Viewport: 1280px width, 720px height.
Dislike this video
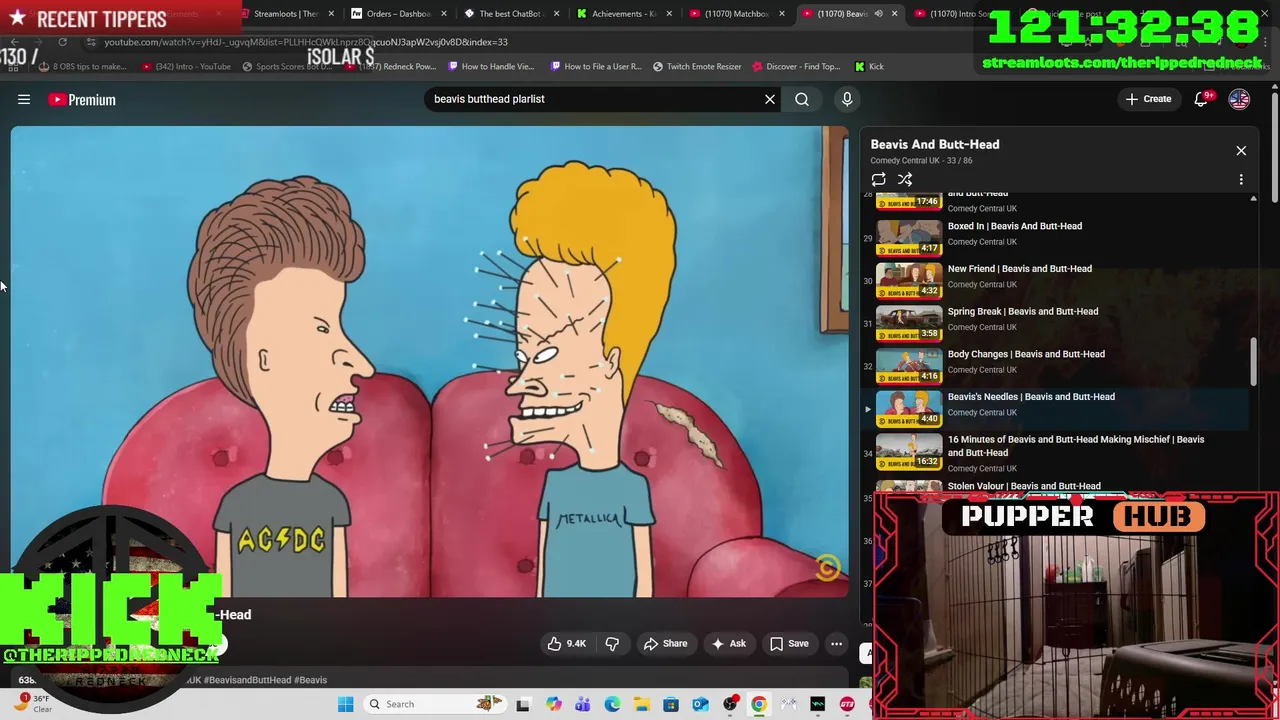tap(612, 644)
